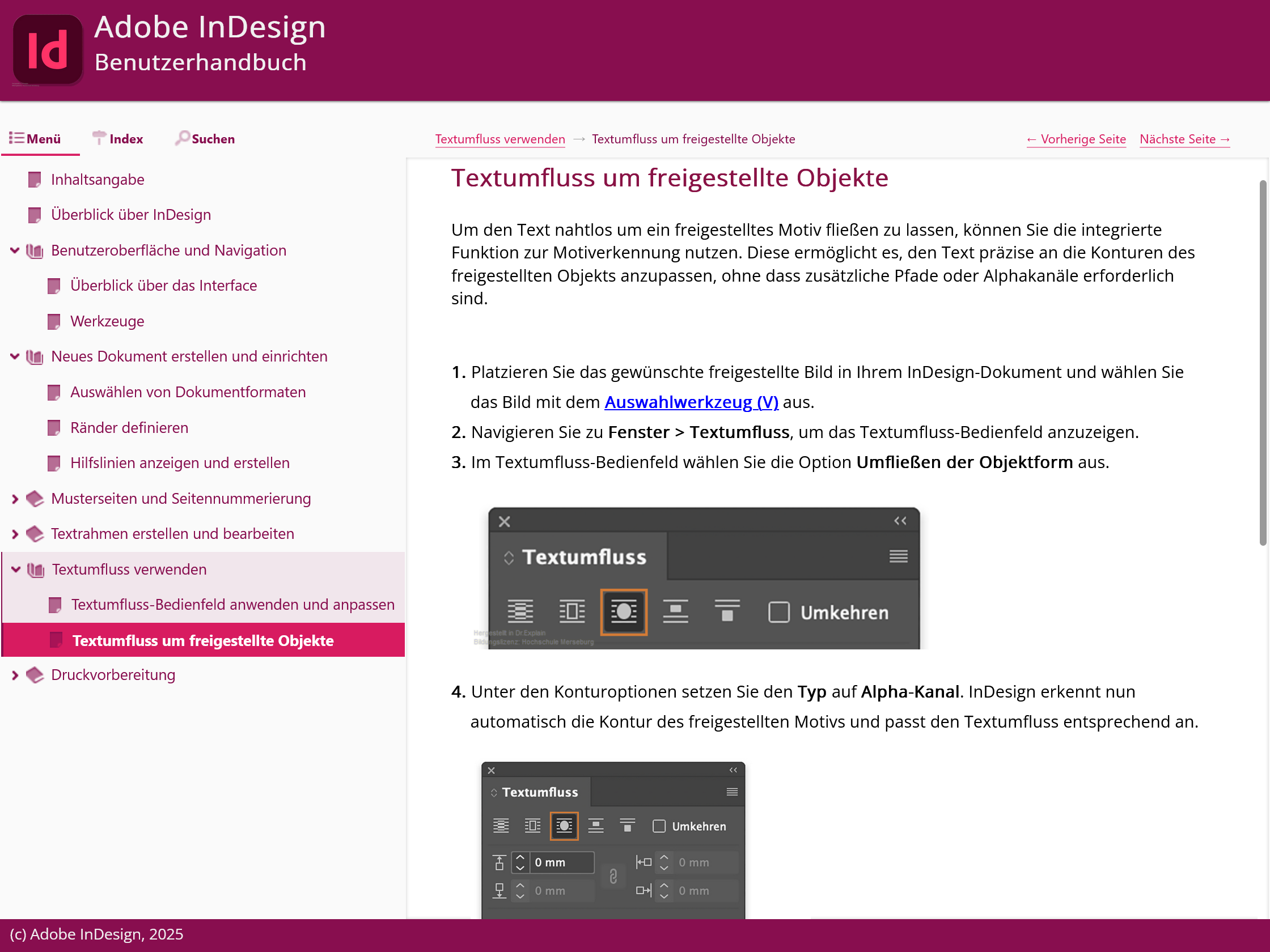
Task: Open the Inhaltsangabe topic
Action: (x=98, y=180)
